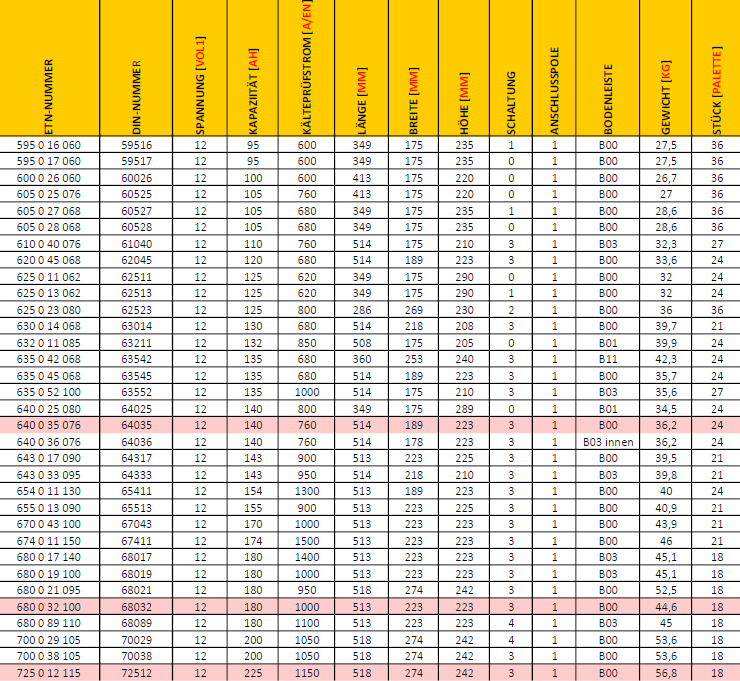Click the KÄLTEPRÜFSTROM header cell

[306, 68]
